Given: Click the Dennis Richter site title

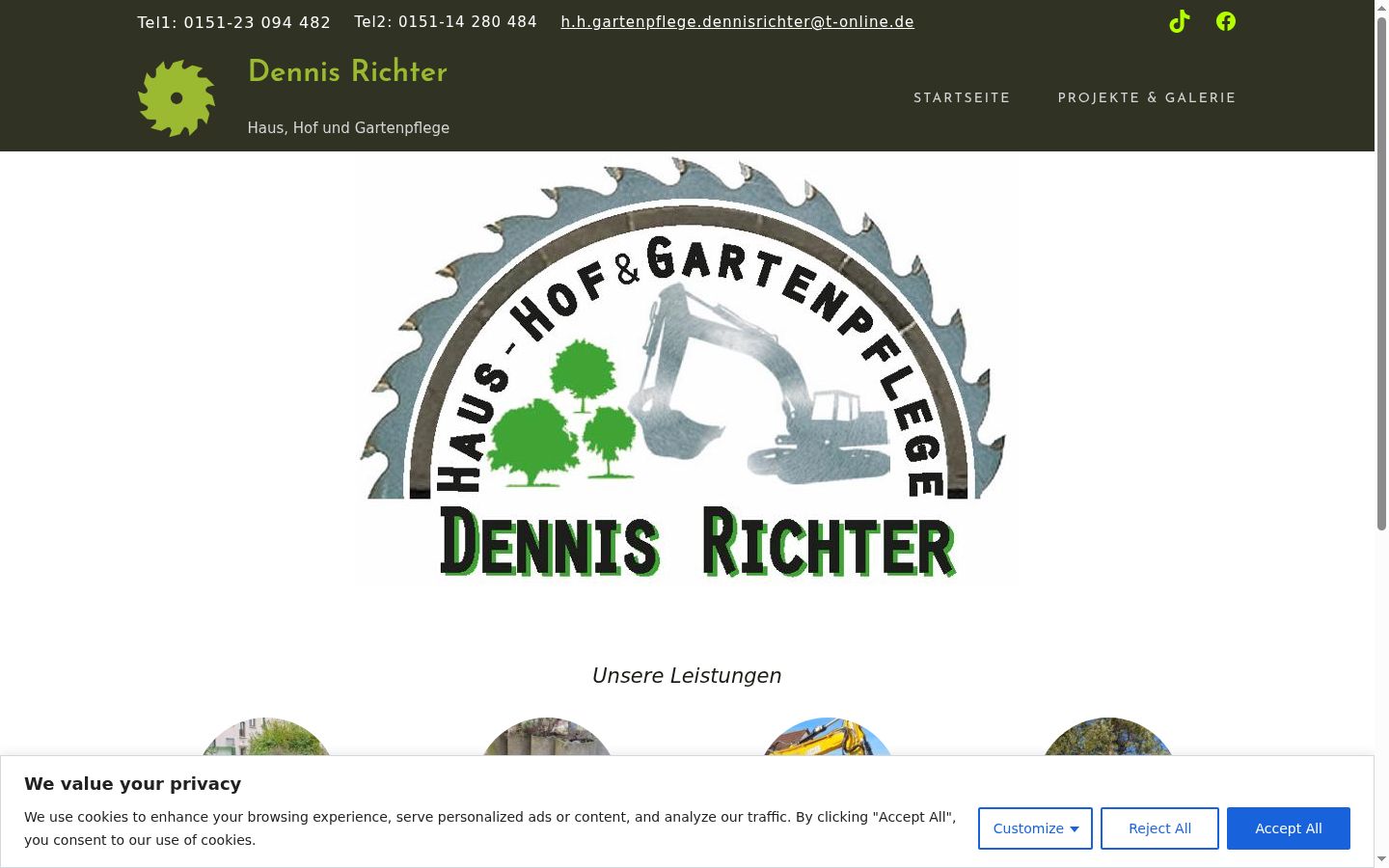Looking at the screenshot, I should 347,72.
